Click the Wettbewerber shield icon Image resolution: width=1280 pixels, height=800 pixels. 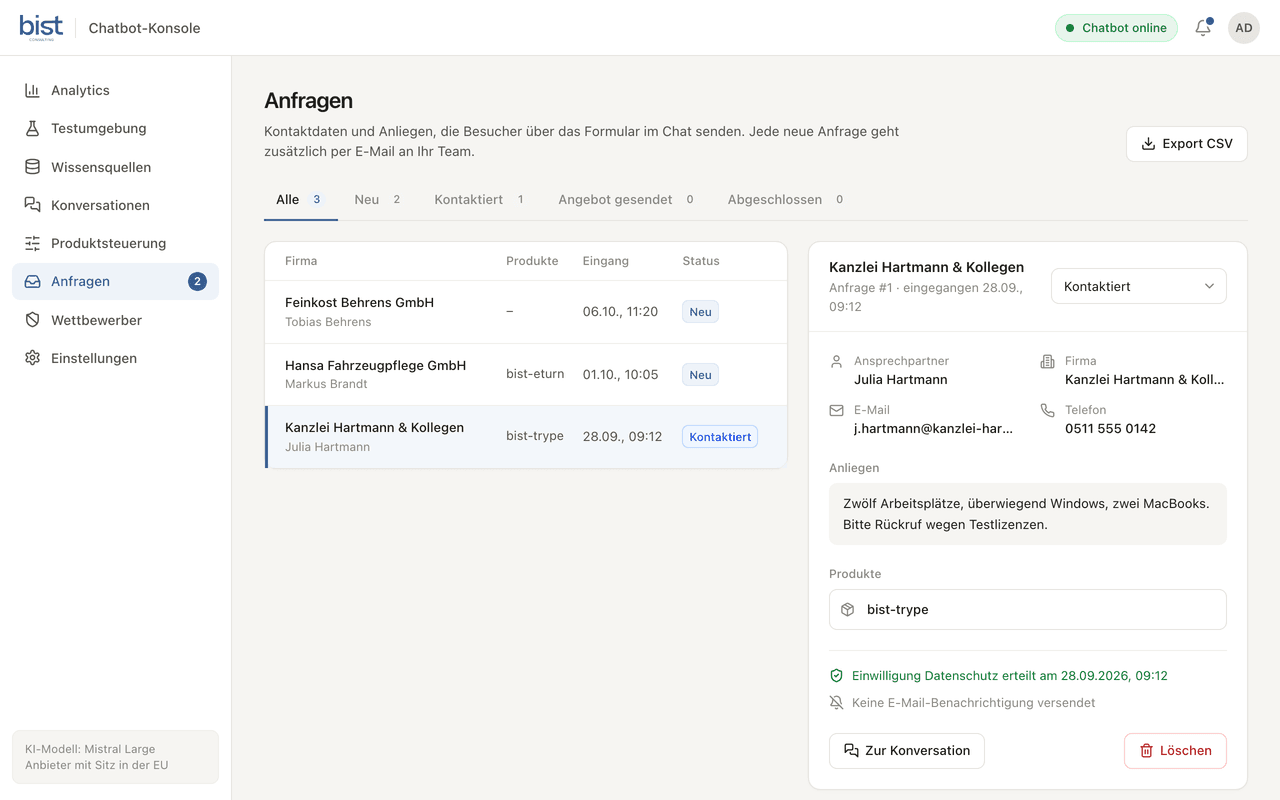point(33,320)
